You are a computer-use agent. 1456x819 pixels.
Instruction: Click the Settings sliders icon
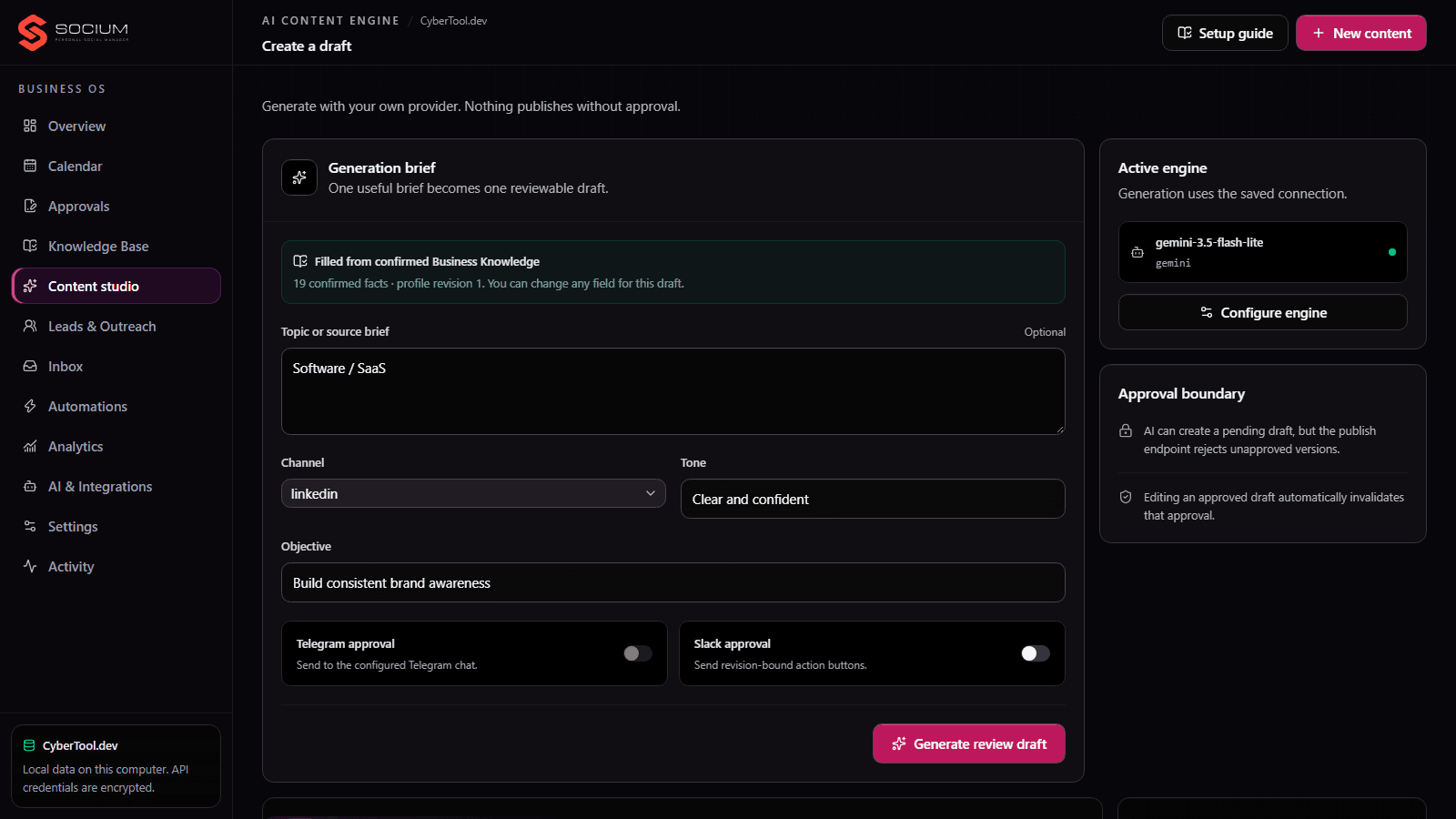(x=30, y=526)
